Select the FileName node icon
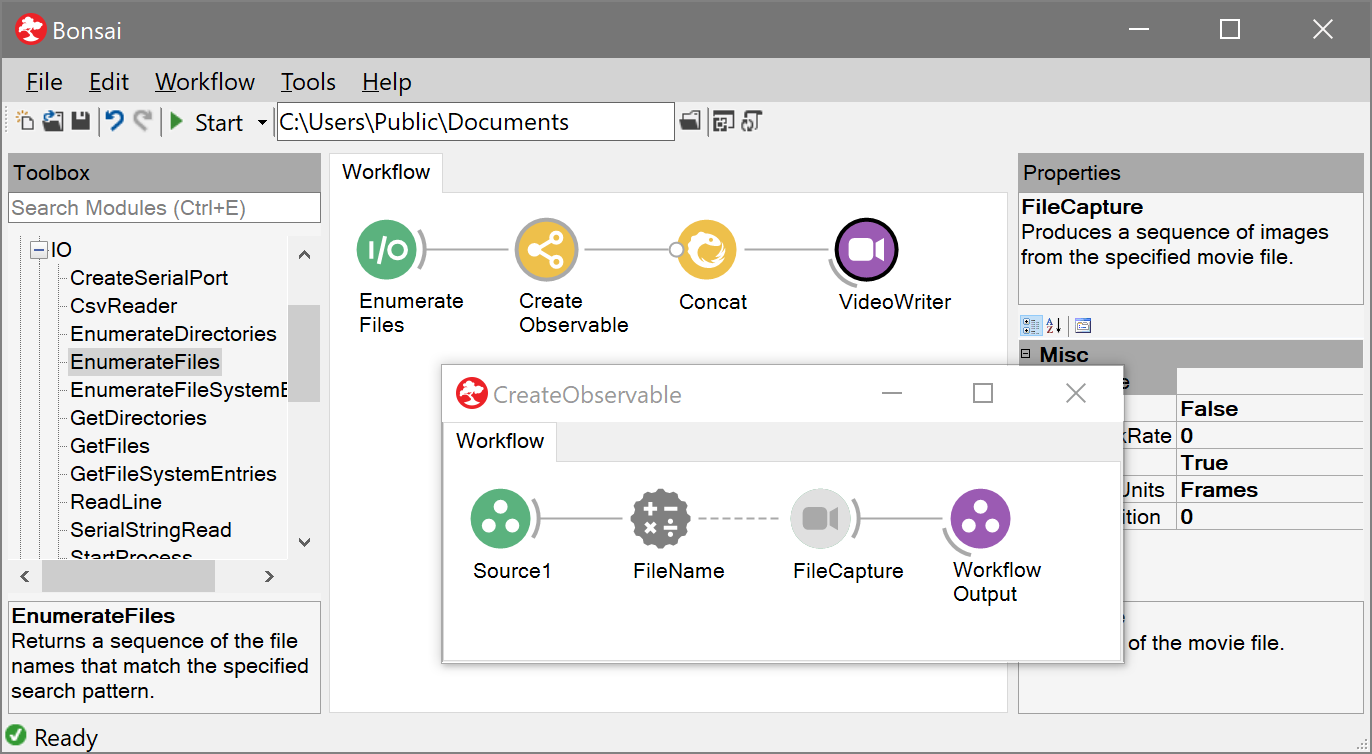The image size is (1372, 754). [x=661, y=519]
